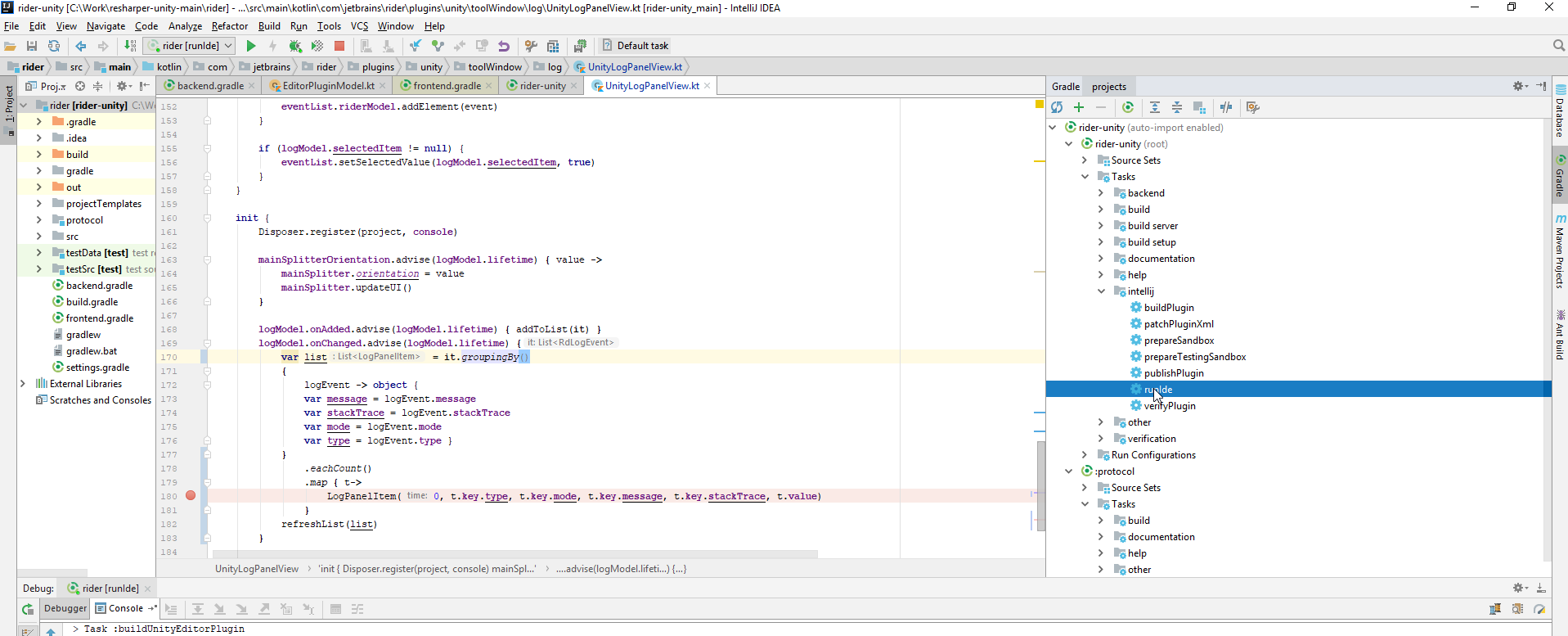Image resolution: width=1568 pixels, height=636 pixels.
Task: Expand Run Configurations node in Gradle
Action: (x=1085, y=455)
